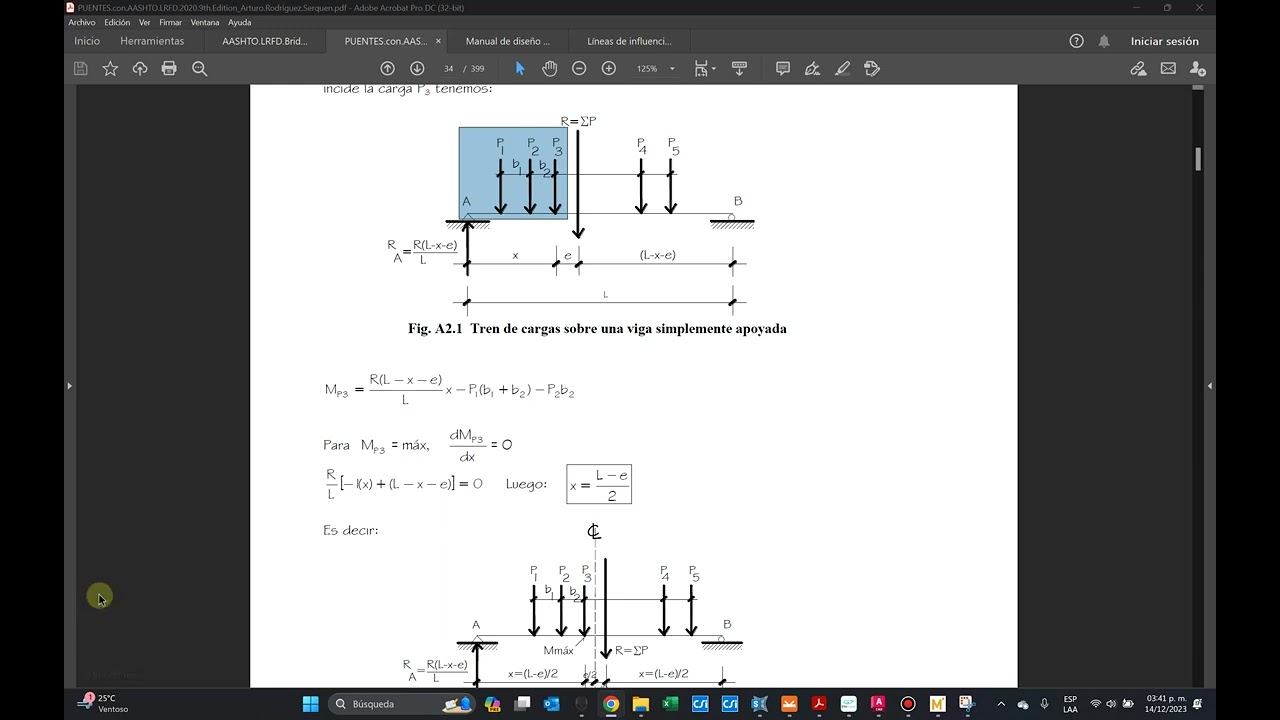
Task: Close the PUENTES.con.AAS... tab
Action: click(438, 41)
